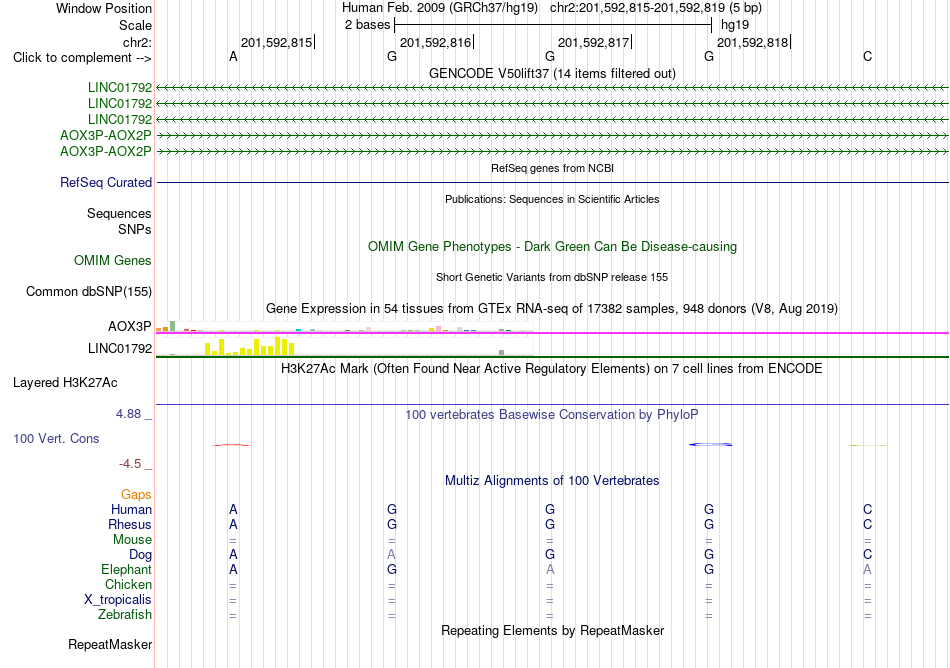
Task: Click the 'chr2:' base position label
Action: [137, 42]
